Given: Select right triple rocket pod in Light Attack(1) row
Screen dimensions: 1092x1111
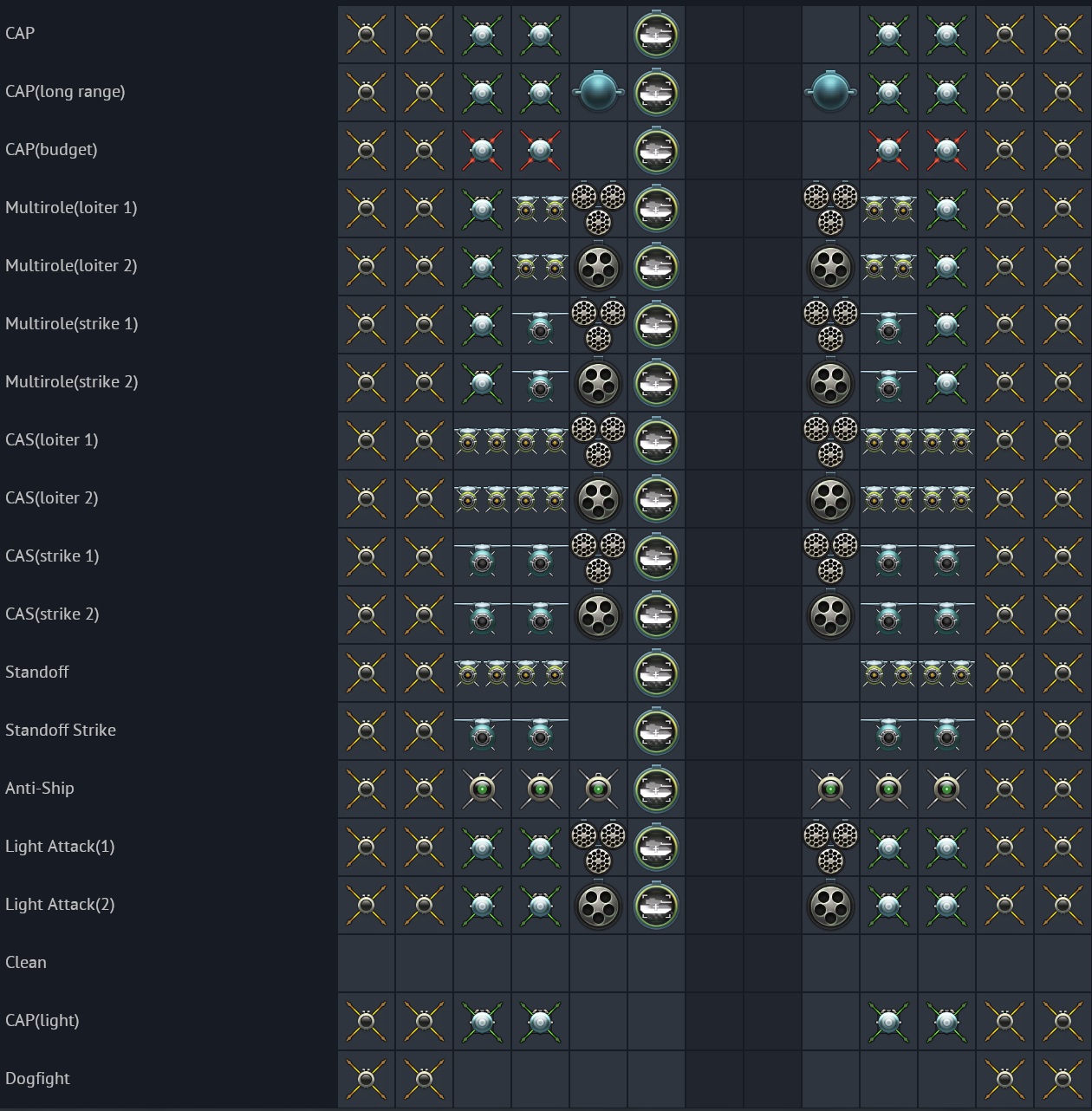Looking at the screenshot, I should (x=830, y=847).
